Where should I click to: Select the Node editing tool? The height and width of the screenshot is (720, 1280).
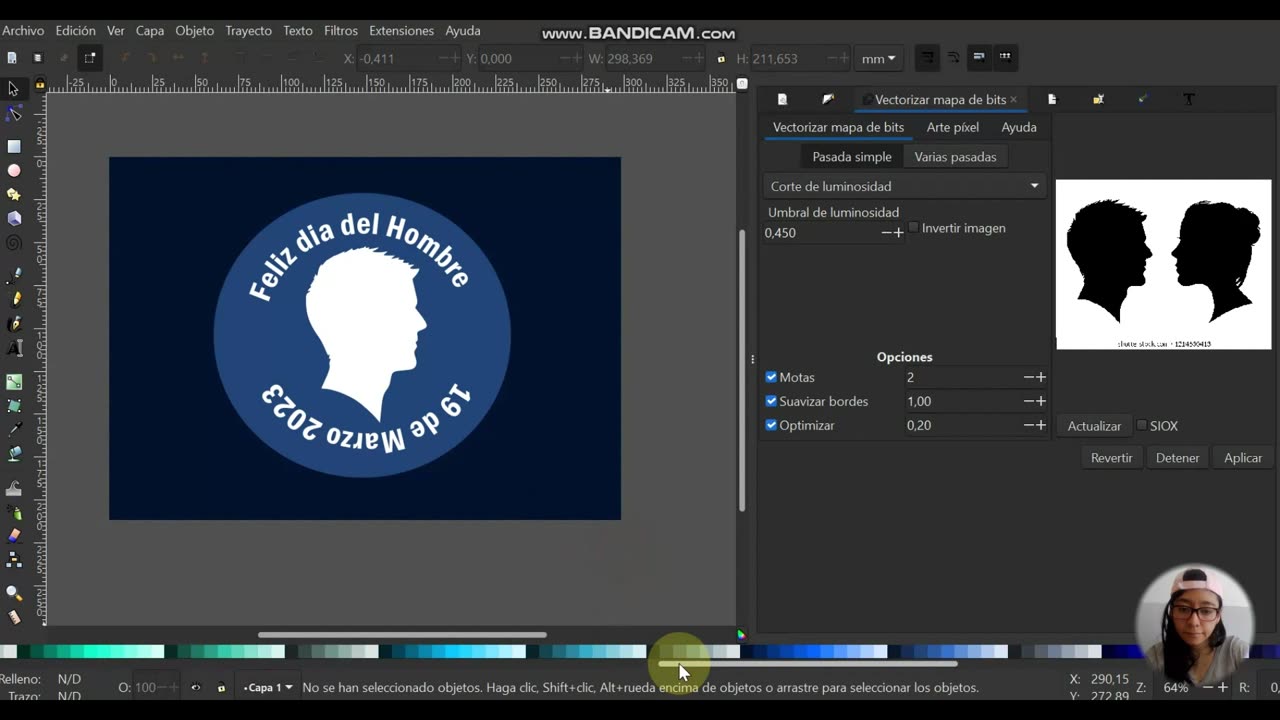[x=14, y=114]
